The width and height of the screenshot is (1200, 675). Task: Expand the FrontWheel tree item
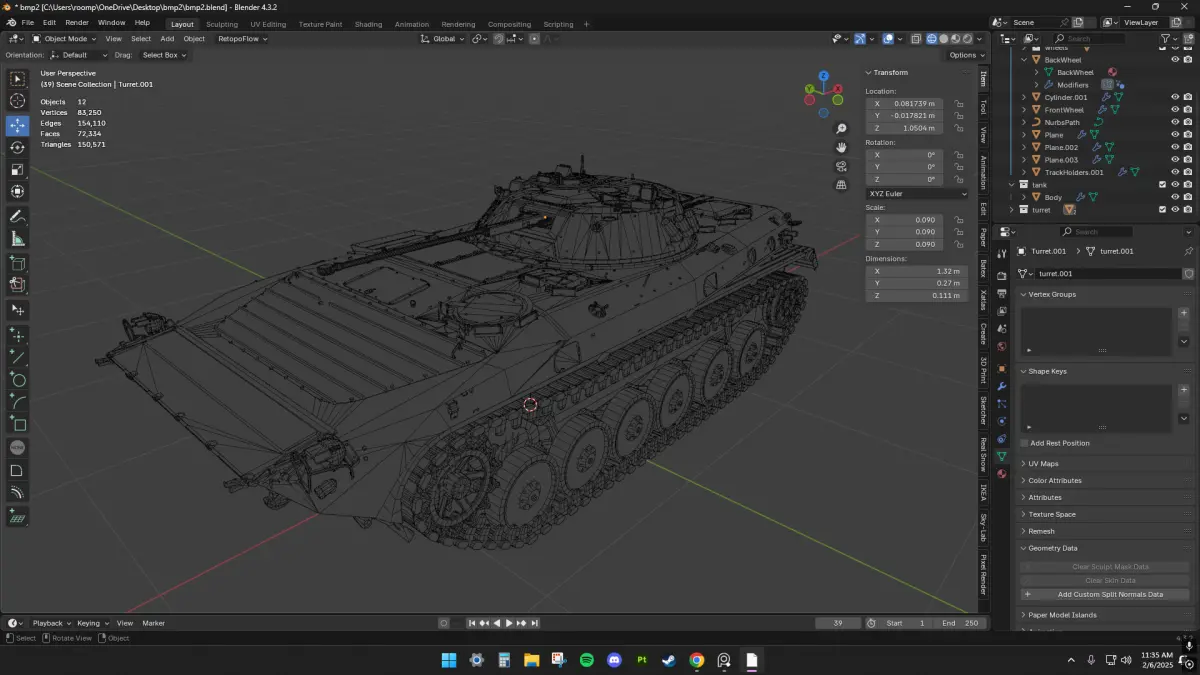tap(1024, 110)
